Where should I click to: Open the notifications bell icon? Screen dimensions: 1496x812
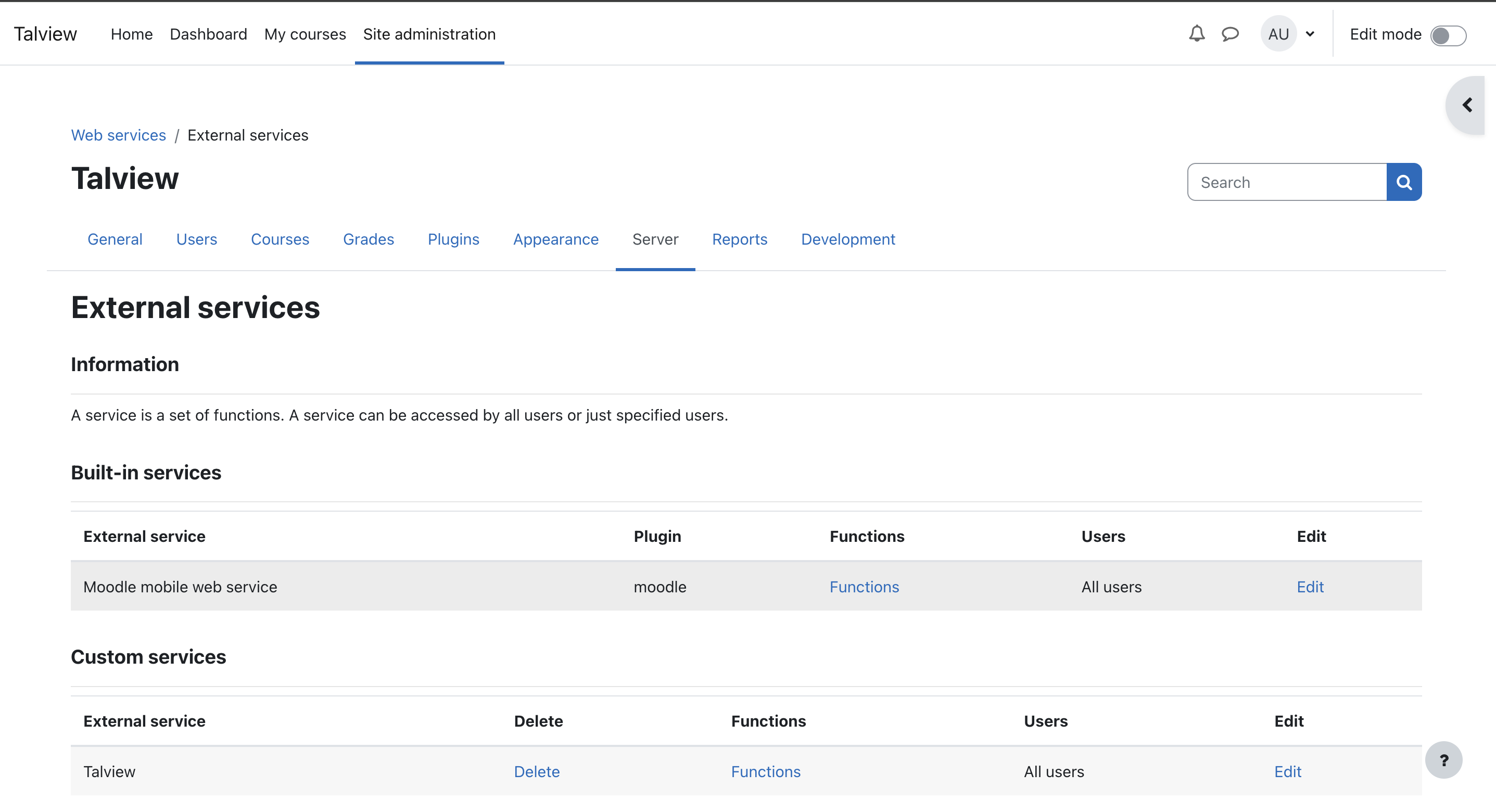click(x=1196, y=34)
